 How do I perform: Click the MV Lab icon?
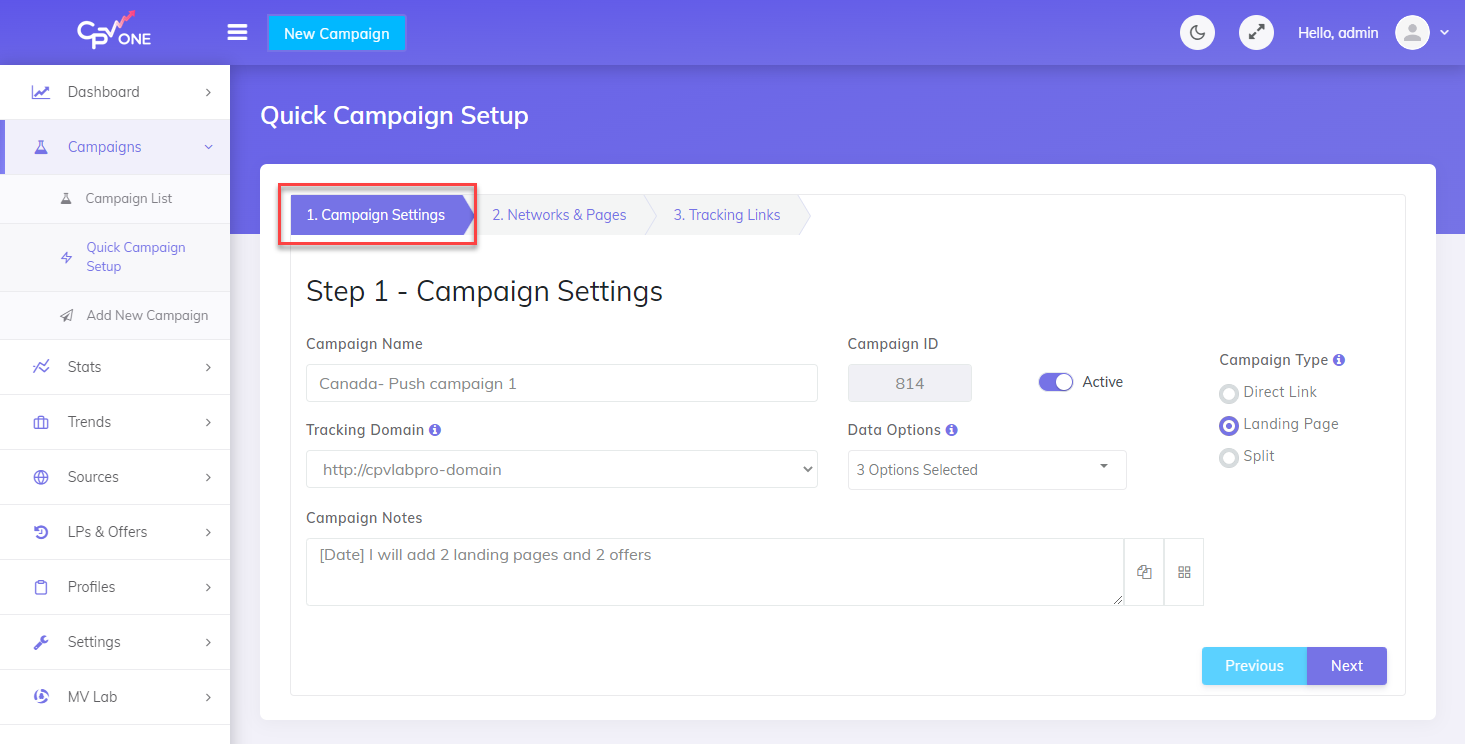click(41, 696)
